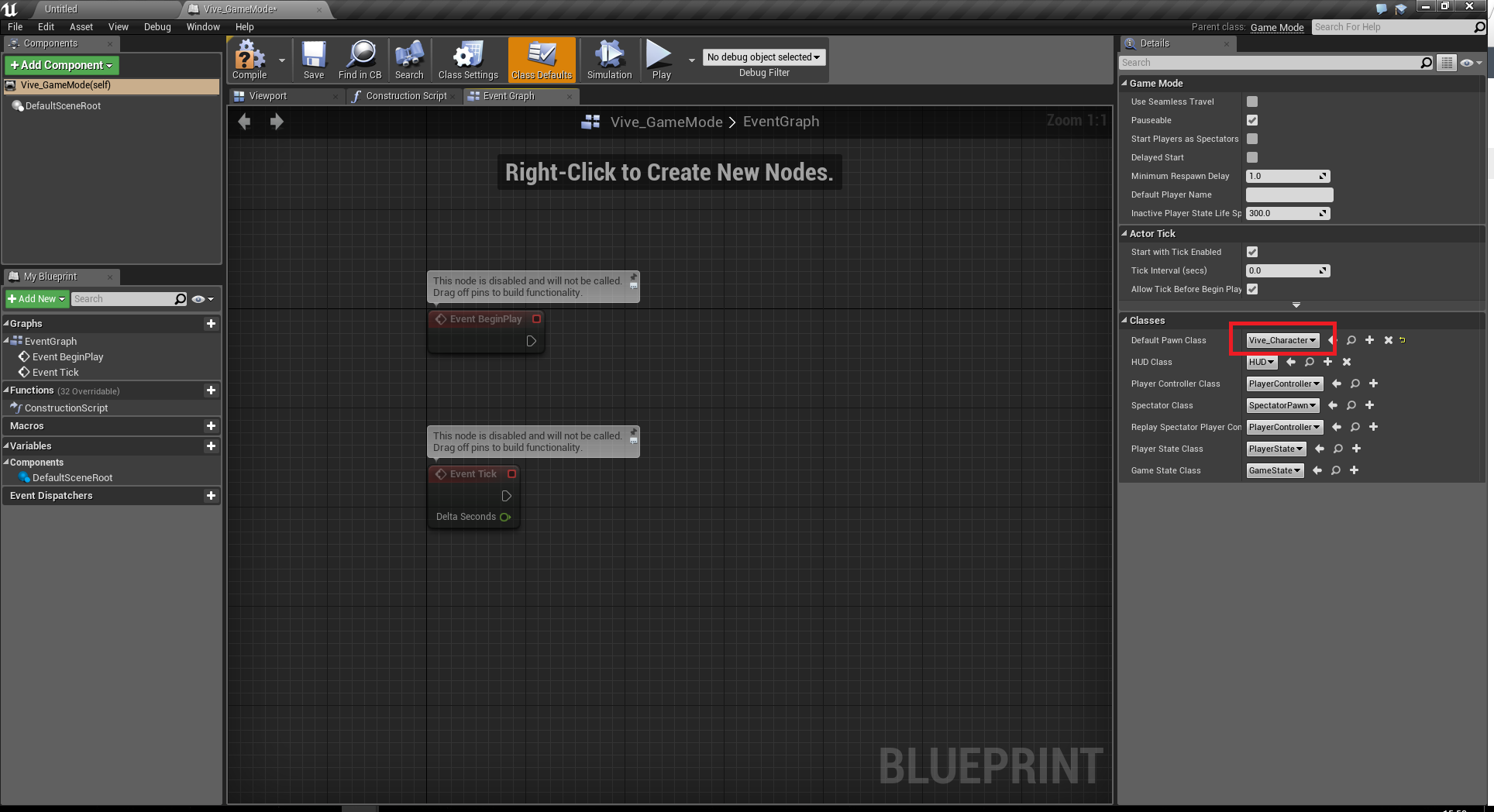Open Player Controller Class dropdown

click(x=1285, y=384)
